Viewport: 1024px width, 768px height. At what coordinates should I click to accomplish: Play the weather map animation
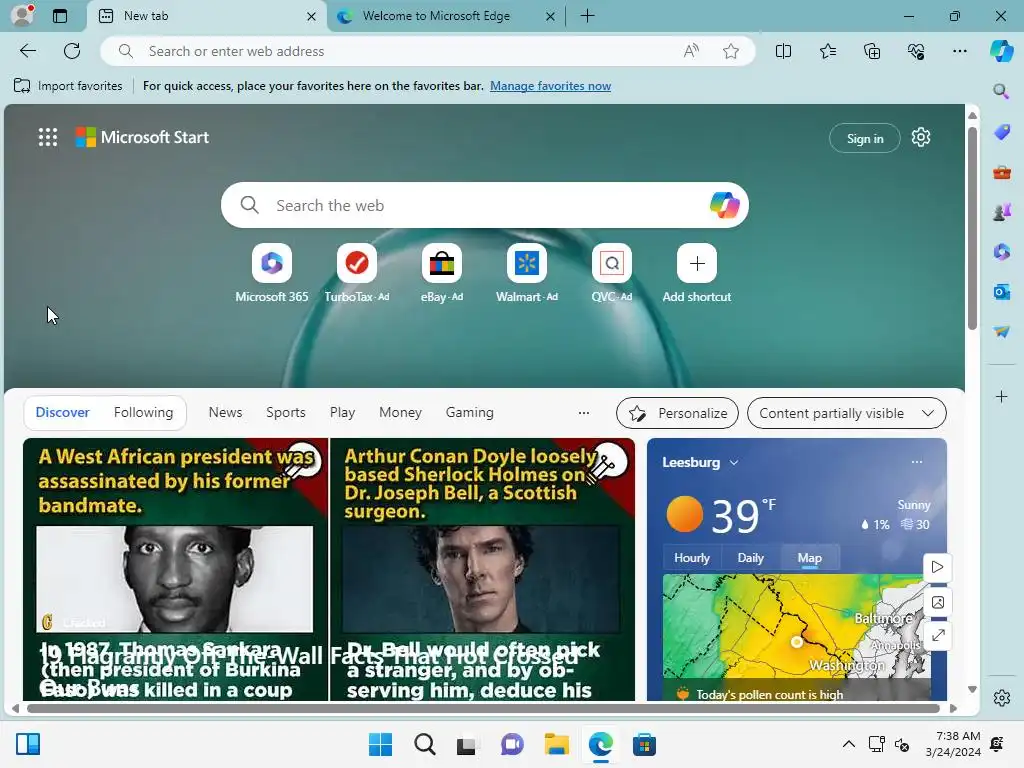[937, 567]
